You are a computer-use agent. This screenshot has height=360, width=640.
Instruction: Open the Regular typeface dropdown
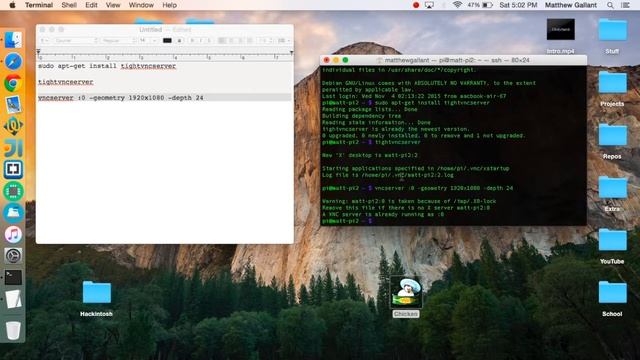(118, 40)
